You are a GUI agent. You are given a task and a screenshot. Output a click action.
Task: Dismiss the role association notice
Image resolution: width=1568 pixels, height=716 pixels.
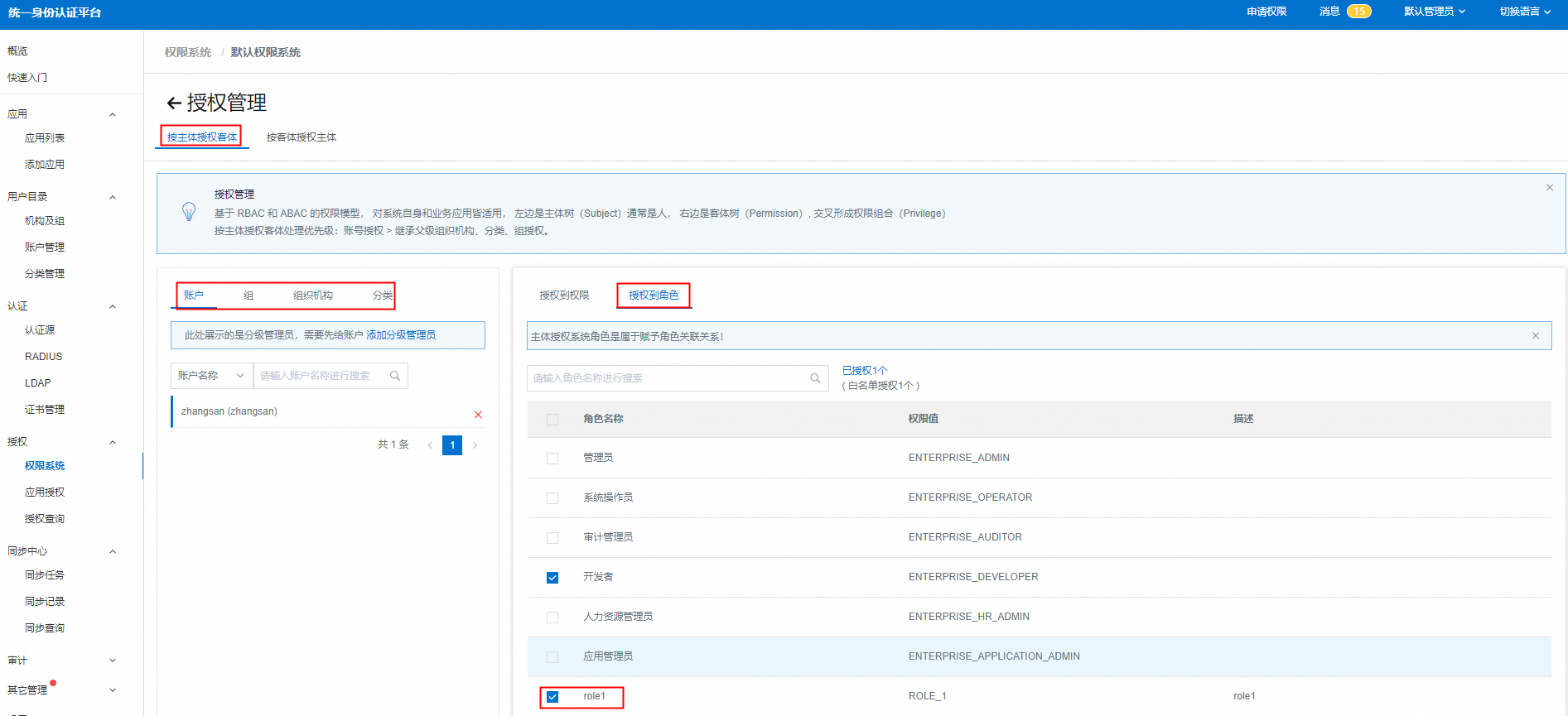[x=1535, y=336]
